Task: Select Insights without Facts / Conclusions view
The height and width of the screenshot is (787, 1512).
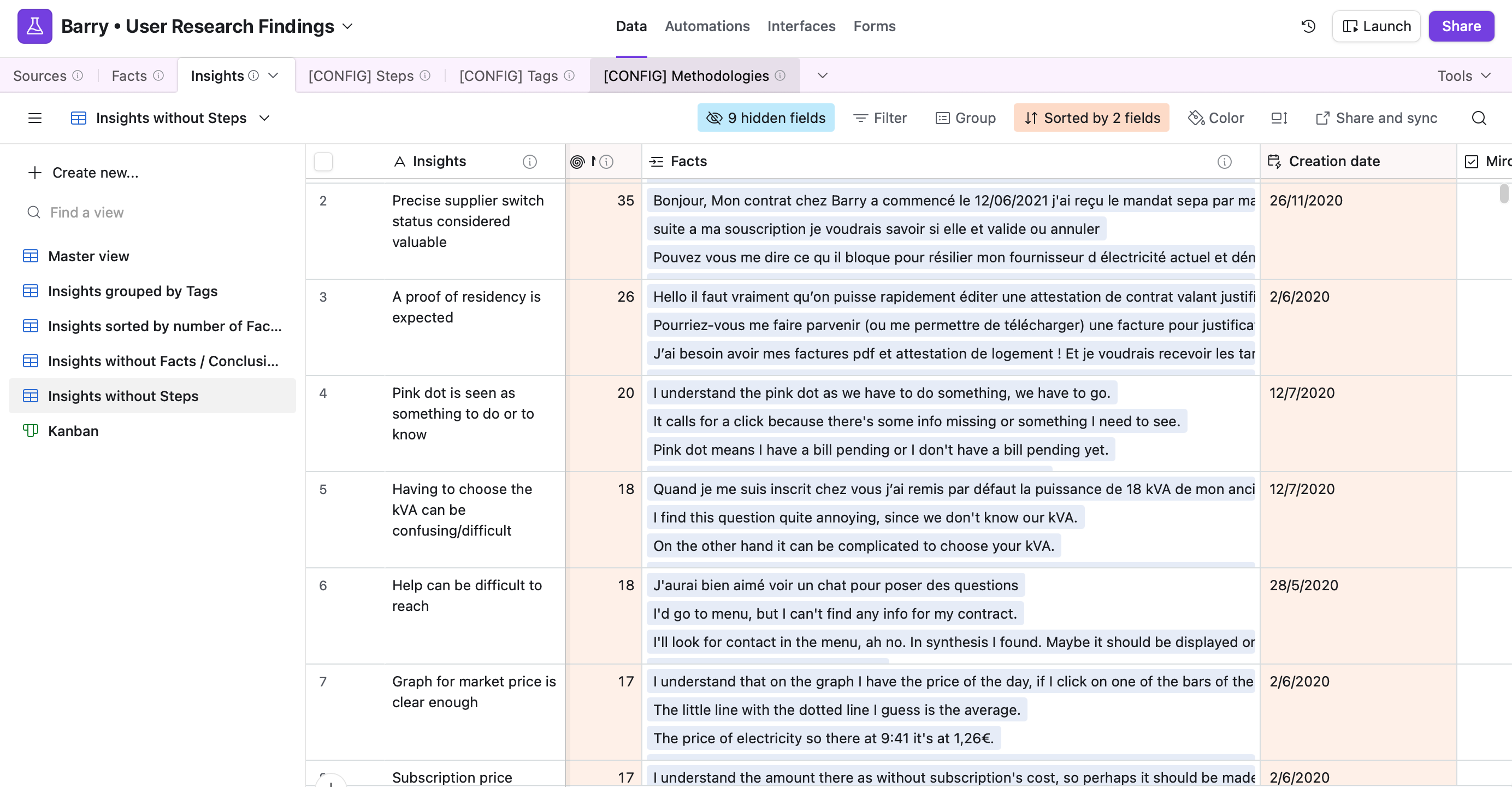Action: coord(152,361)
